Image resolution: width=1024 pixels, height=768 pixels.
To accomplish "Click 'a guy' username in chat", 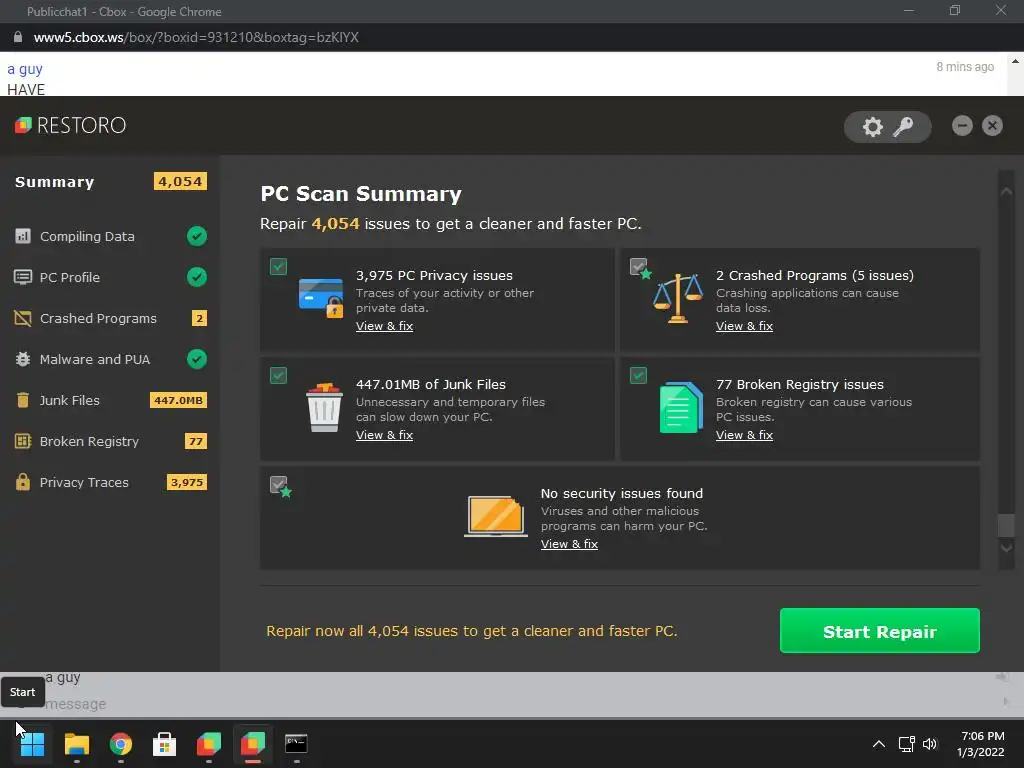I will 25,69.
